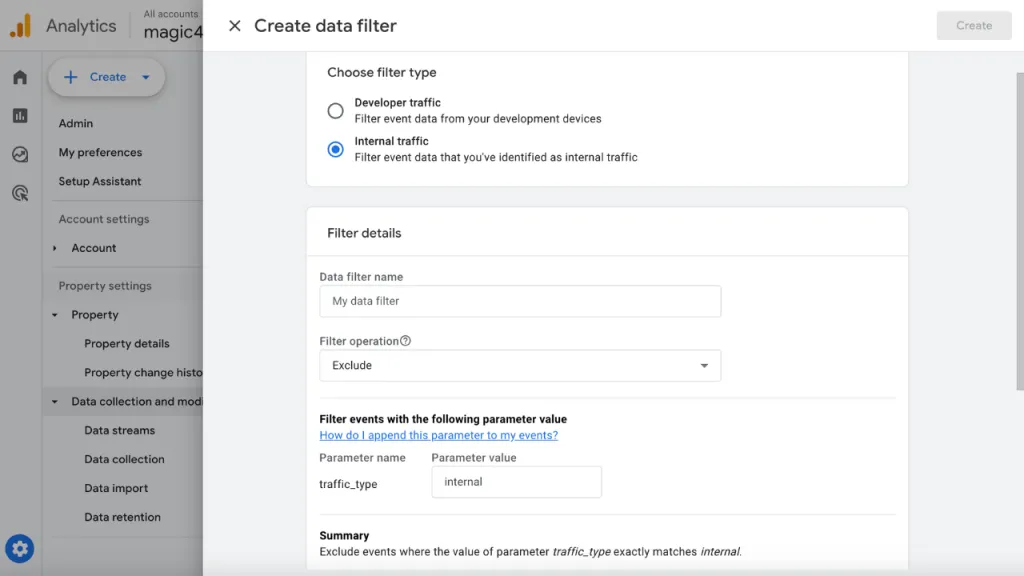Open Setup Assistant in the sidebar
1024x576 pixels.
(x=100, y=182)
